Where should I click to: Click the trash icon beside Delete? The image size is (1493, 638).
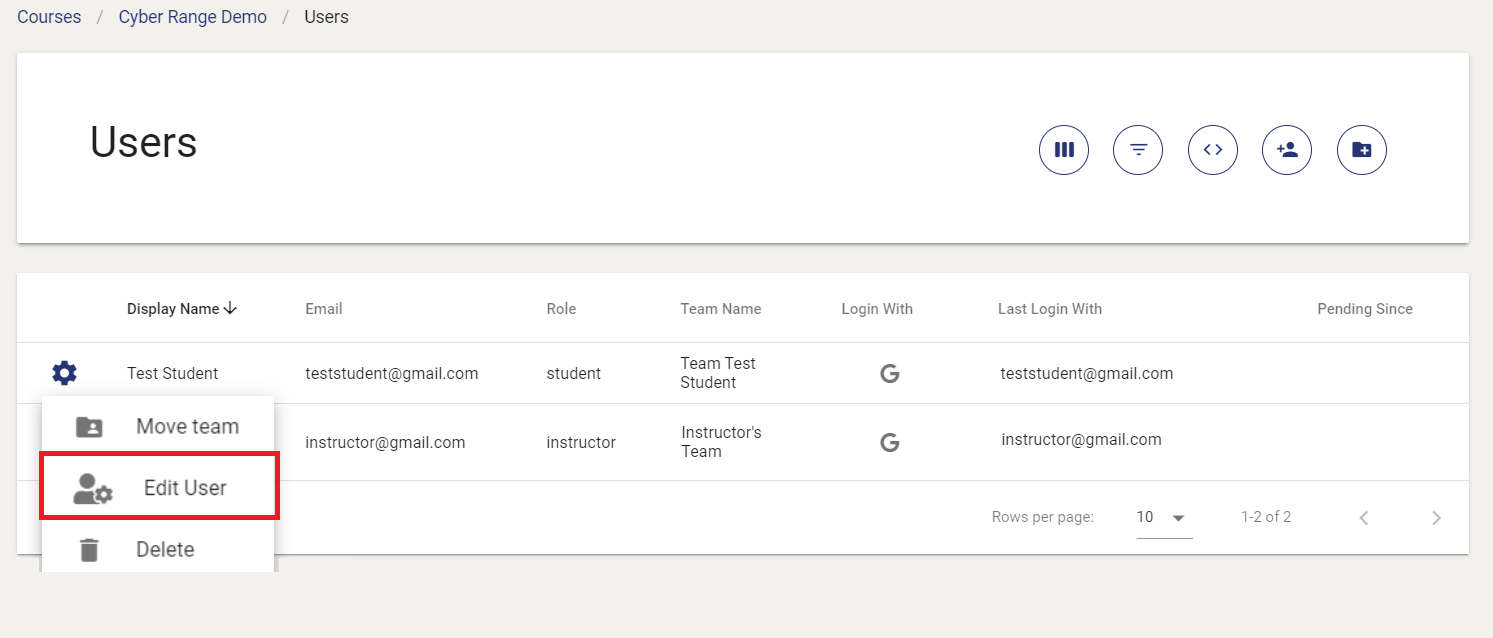(89, 549)
